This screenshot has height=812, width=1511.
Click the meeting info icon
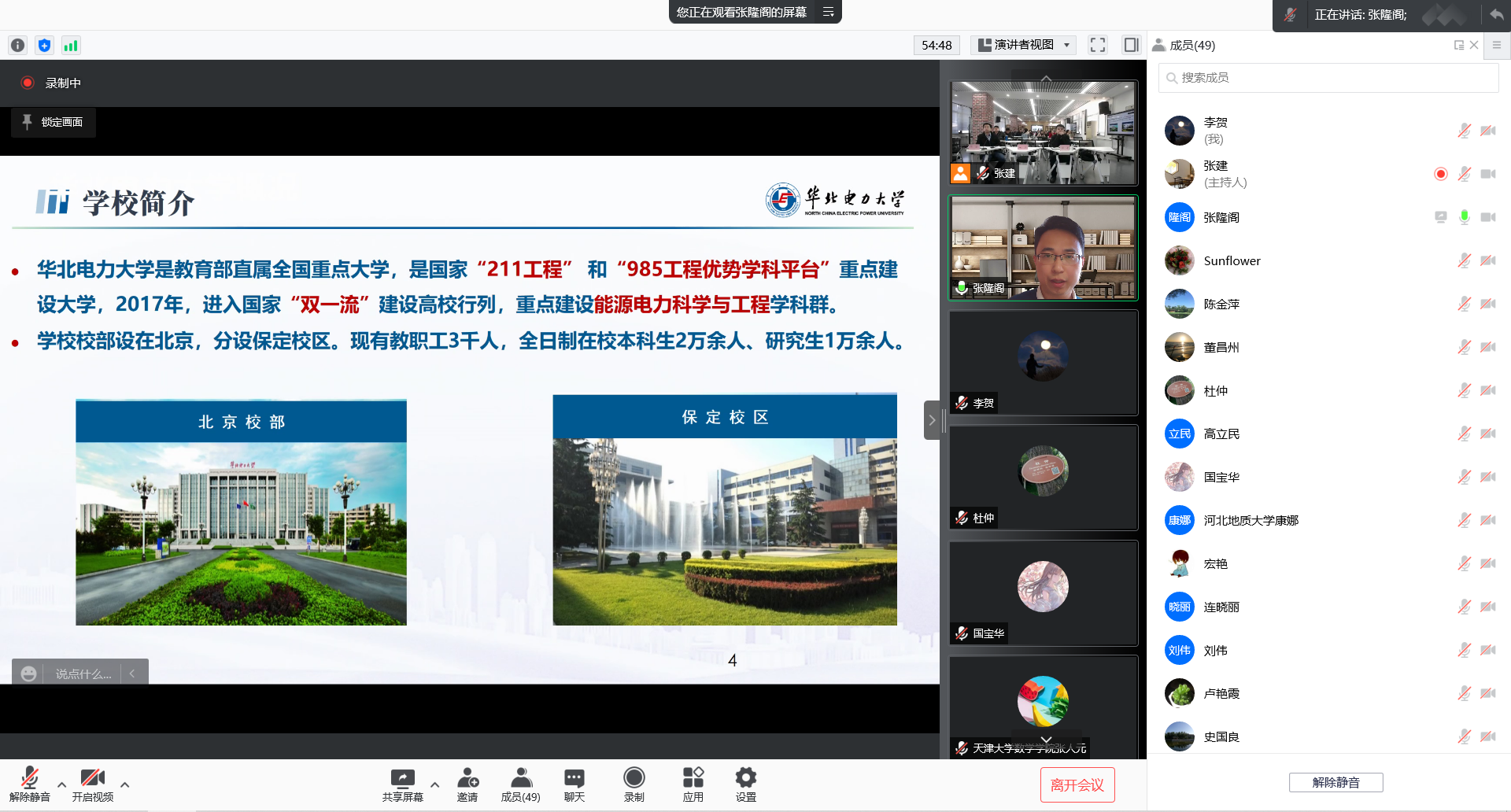(x=17, y=46)
